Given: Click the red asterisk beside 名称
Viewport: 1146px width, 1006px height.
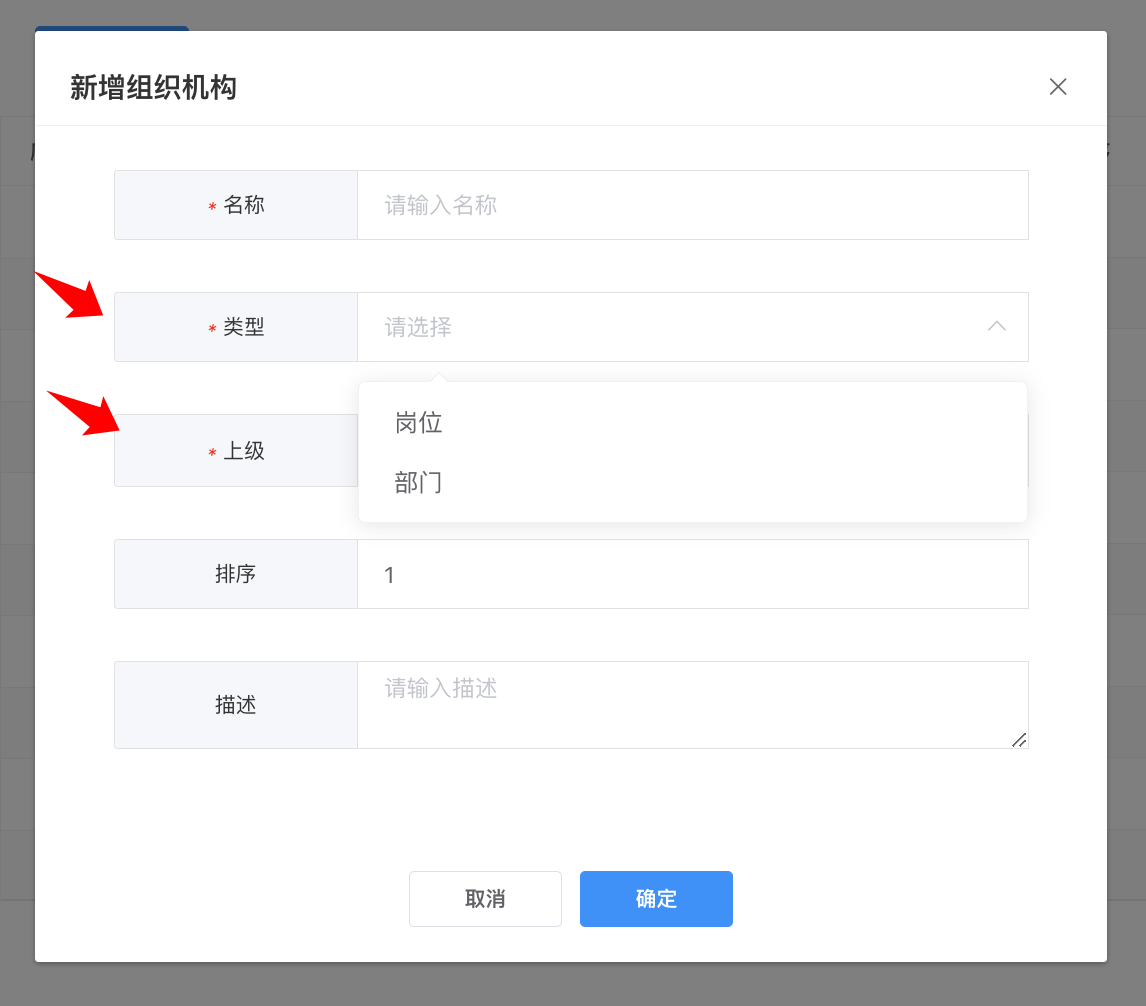Looking at the screenshot, I should tap(212, 207).
